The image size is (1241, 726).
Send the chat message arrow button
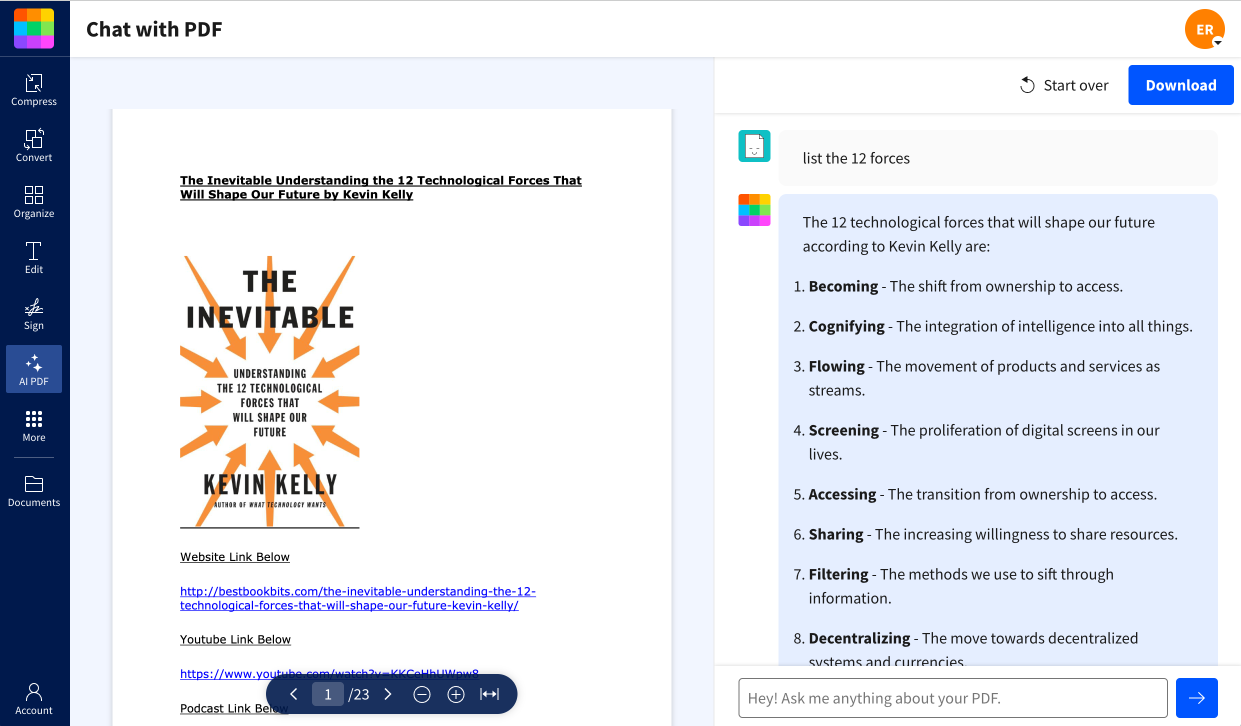(1197, 698)
